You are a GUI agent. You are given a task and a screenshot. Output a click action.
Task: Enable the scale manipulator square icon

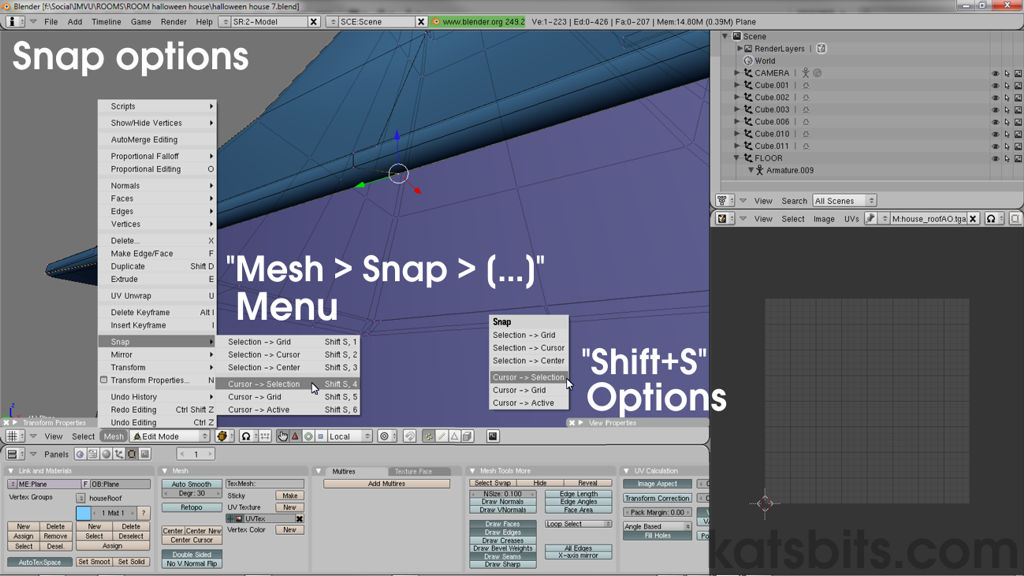click(x=320, y=436)
